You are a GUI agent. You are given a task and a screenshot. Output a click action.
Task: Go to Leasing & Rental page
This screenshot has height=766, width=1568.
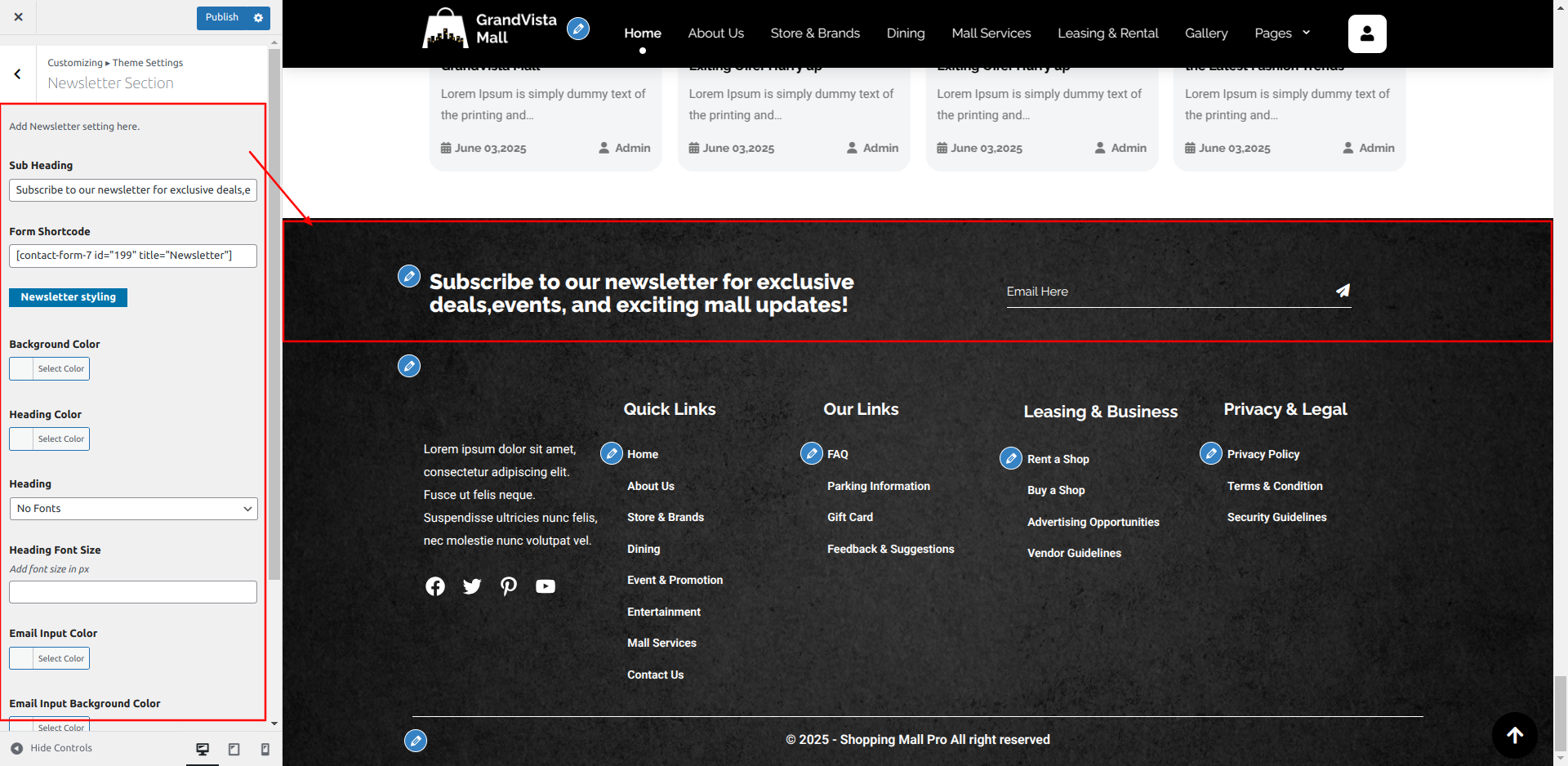[1107, 33]
